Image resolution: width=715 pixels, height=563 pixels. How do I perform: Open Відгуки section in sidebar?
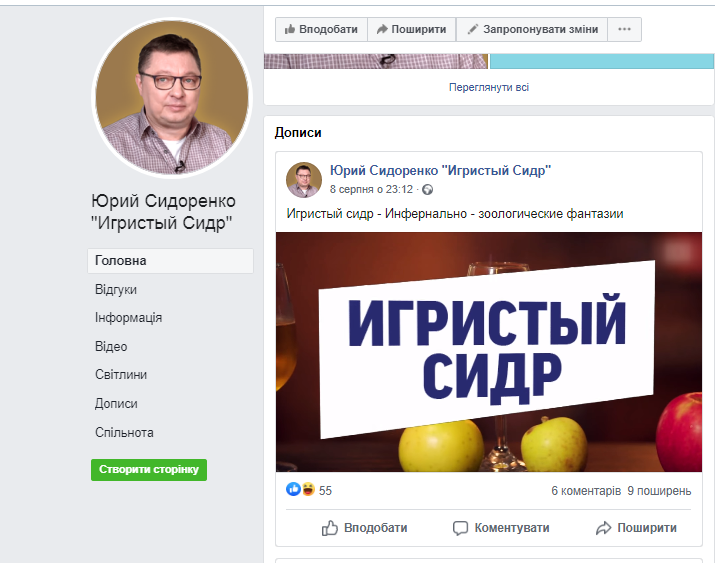tap(116, 290)
